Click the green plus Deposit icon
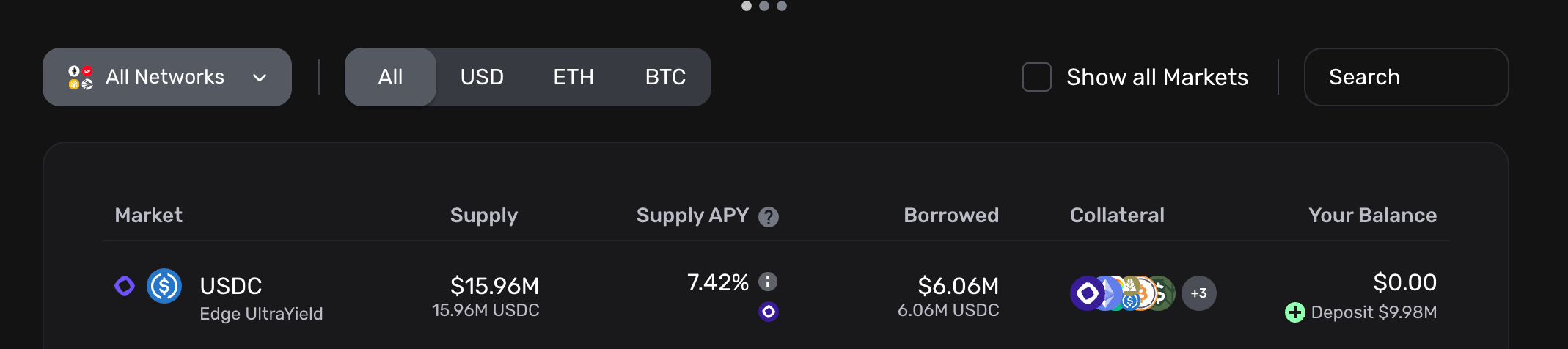Image resolution: width=1568 pixels, height=349 pixels. click(1295, 312)
